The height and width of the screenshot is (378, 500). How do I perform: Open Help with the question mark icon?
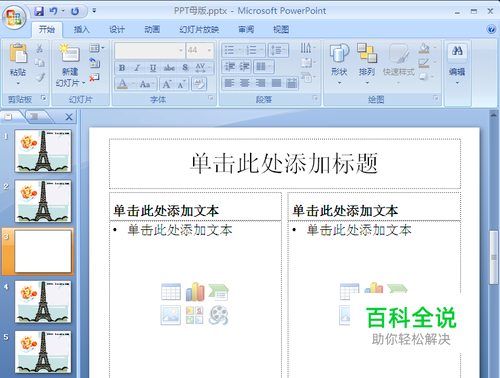(x=491, y=29)
